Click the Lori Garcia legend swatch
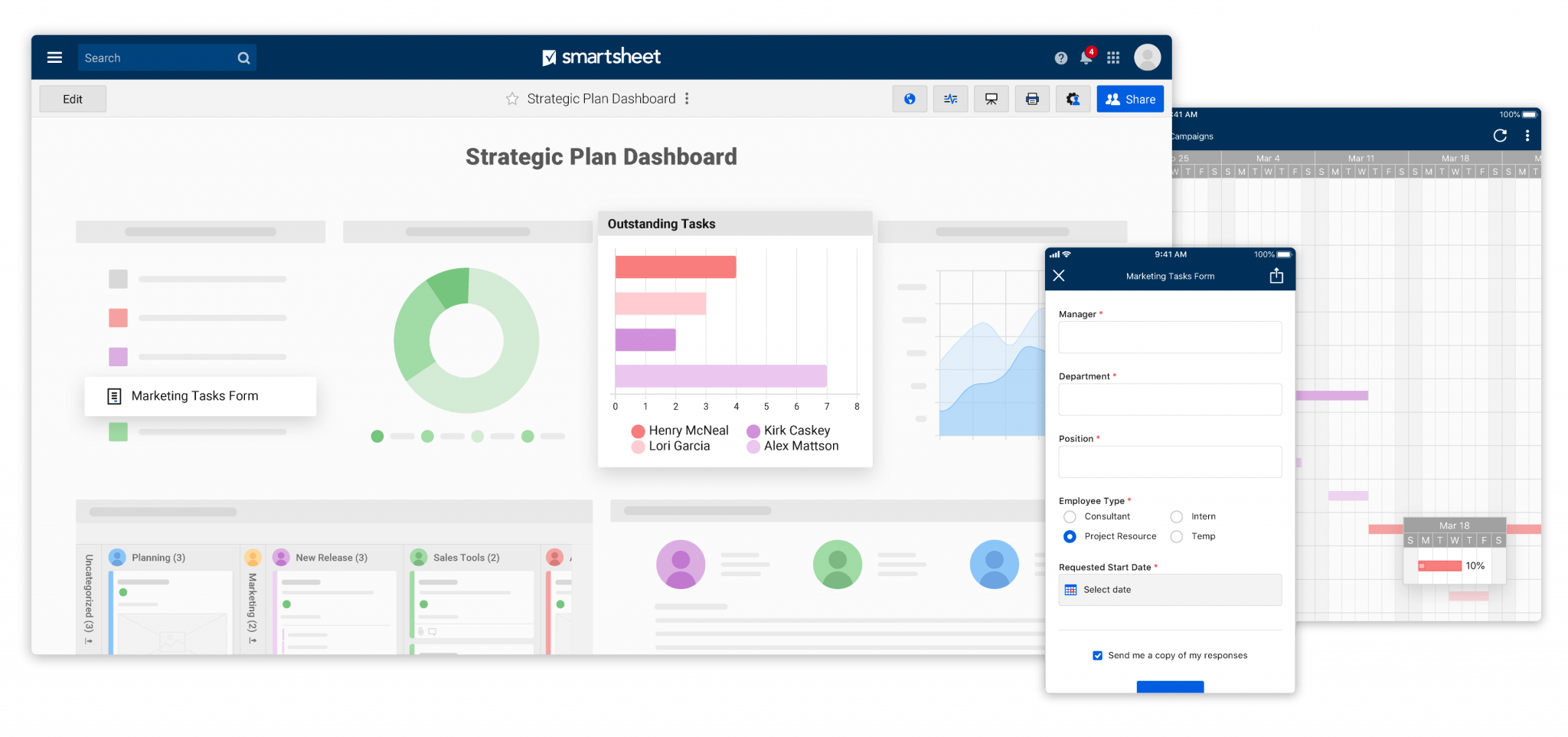 [x=638, y=447]
